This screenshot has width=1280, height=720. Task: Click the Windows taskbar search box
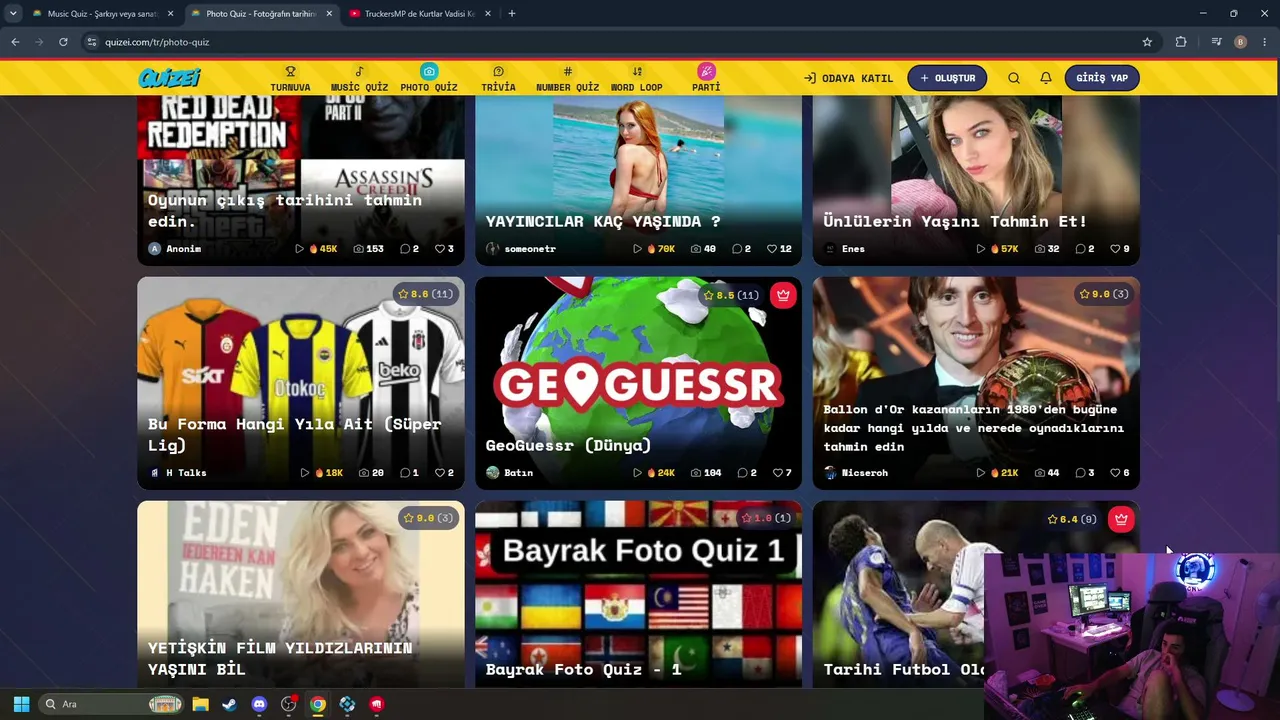point(112,704)
